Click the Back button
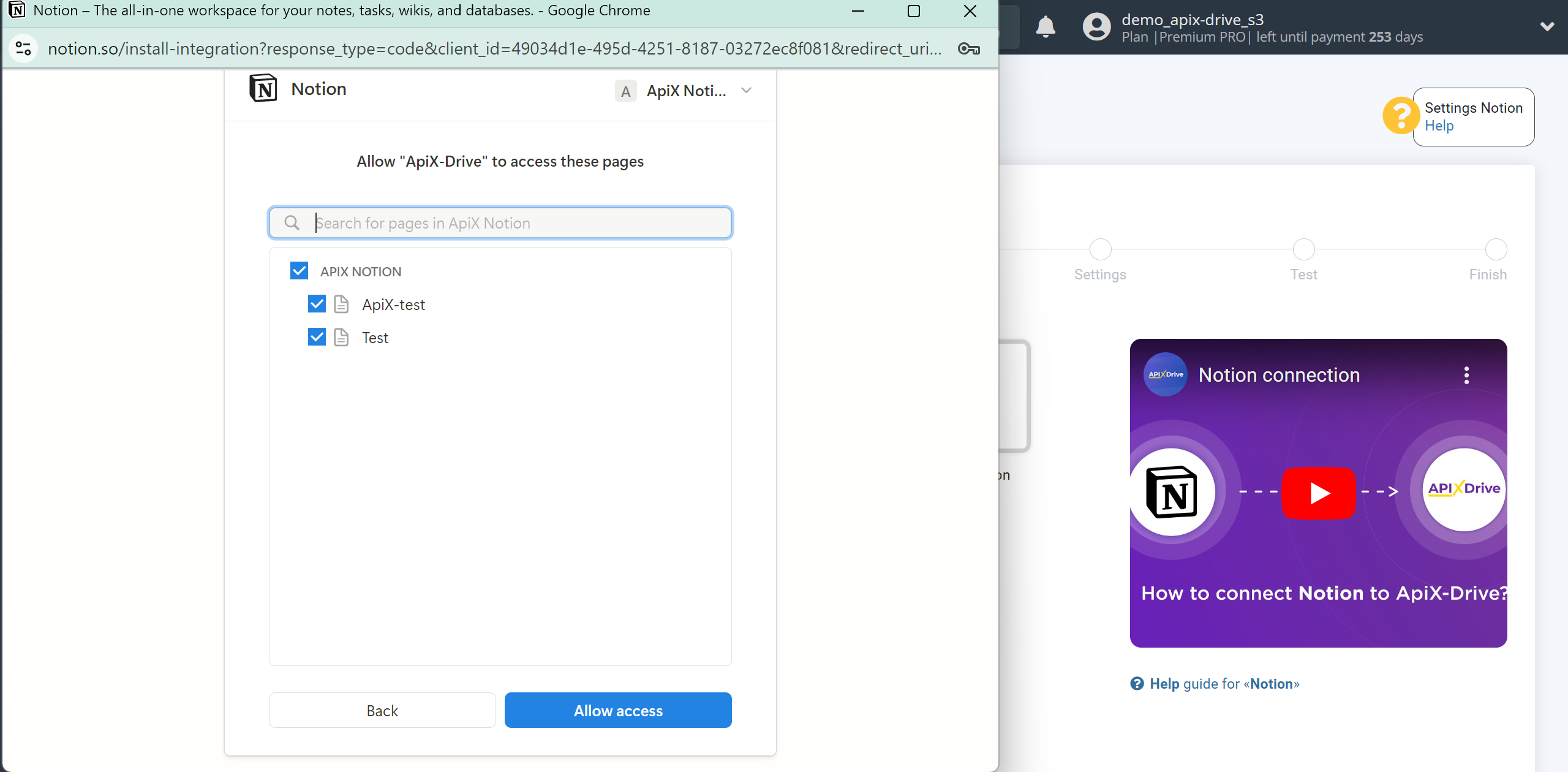Image resolution: width=1568 pixels, height=772 pixels. click(382, 710)
